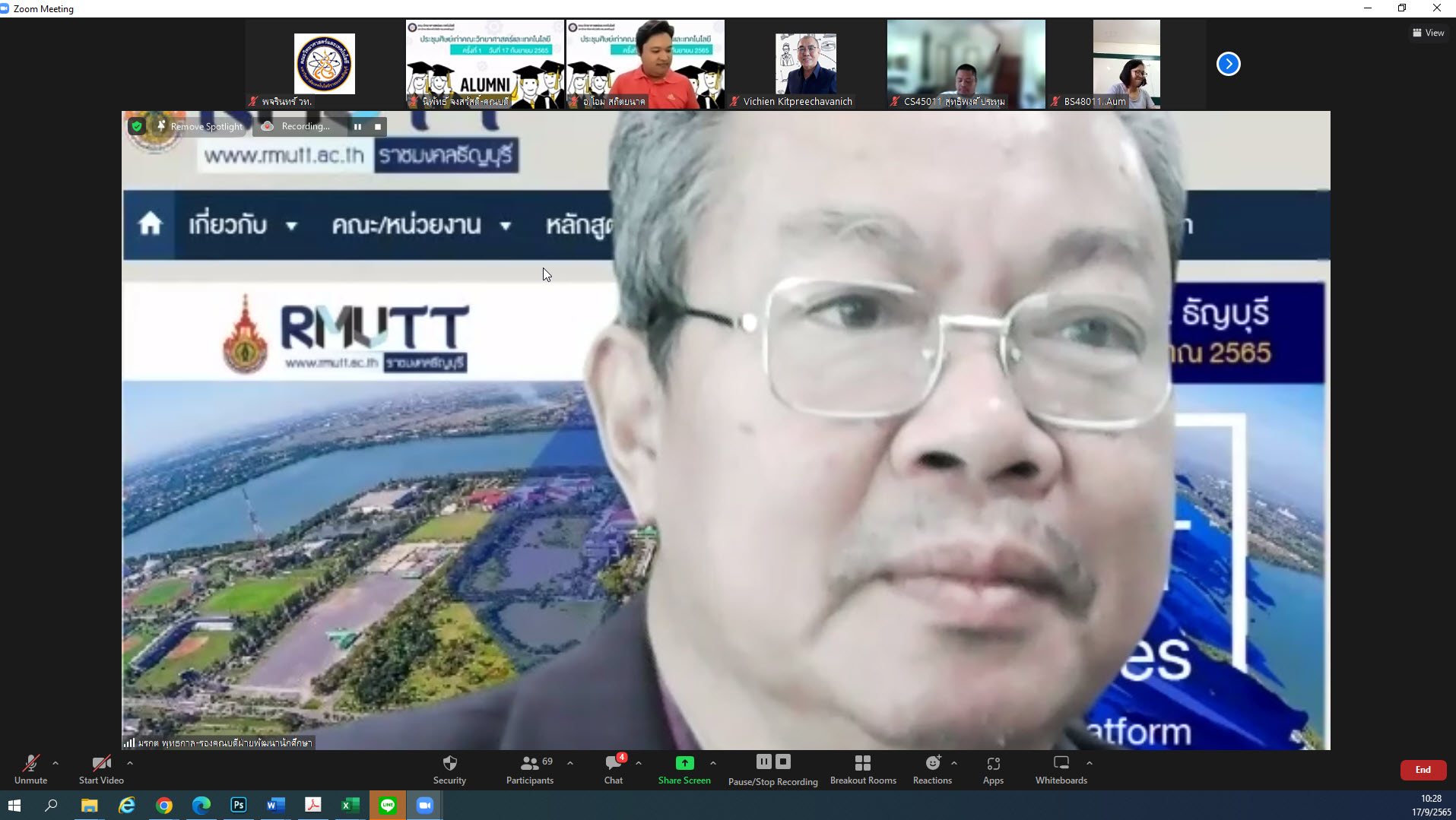Expand Participants options arrow
Viewport: 1456px width, 820px height.
click(570, 763)
